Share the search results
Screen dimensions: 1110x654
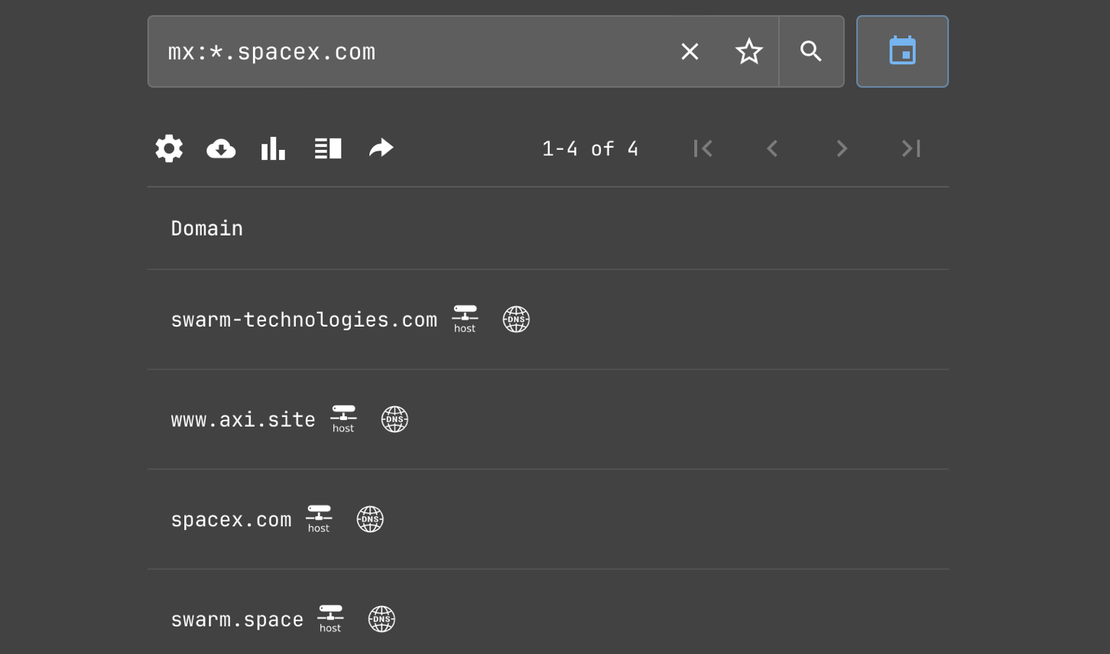pos(381,148)
